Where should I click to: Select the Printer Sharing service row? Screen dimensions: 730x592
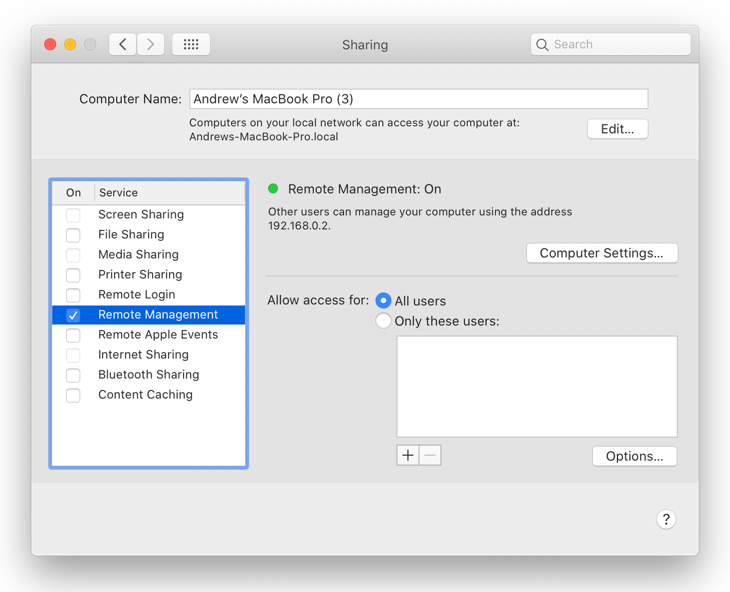click(149, 275)
